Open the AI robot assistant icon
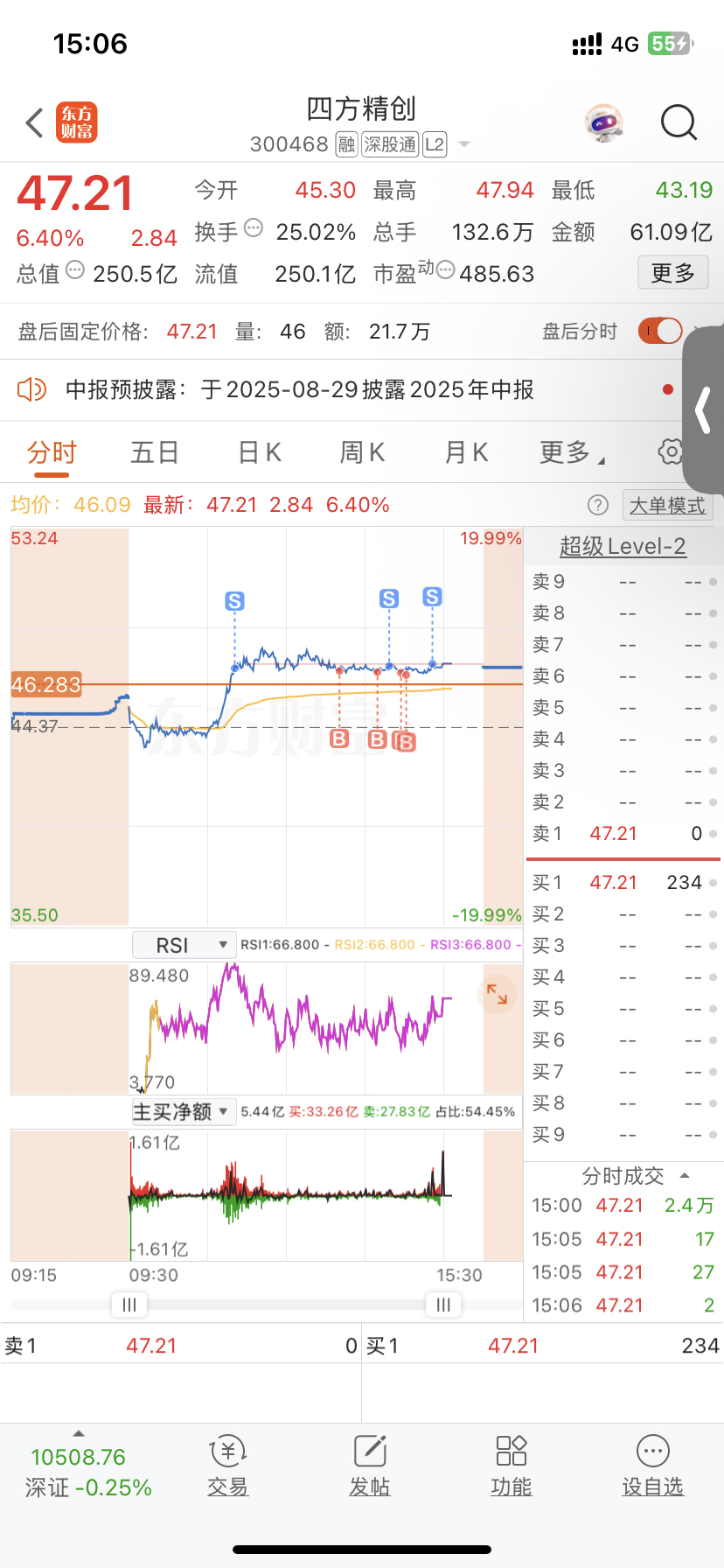Image resolution: width=724 pixels, height=1568 pixels. 603,123
